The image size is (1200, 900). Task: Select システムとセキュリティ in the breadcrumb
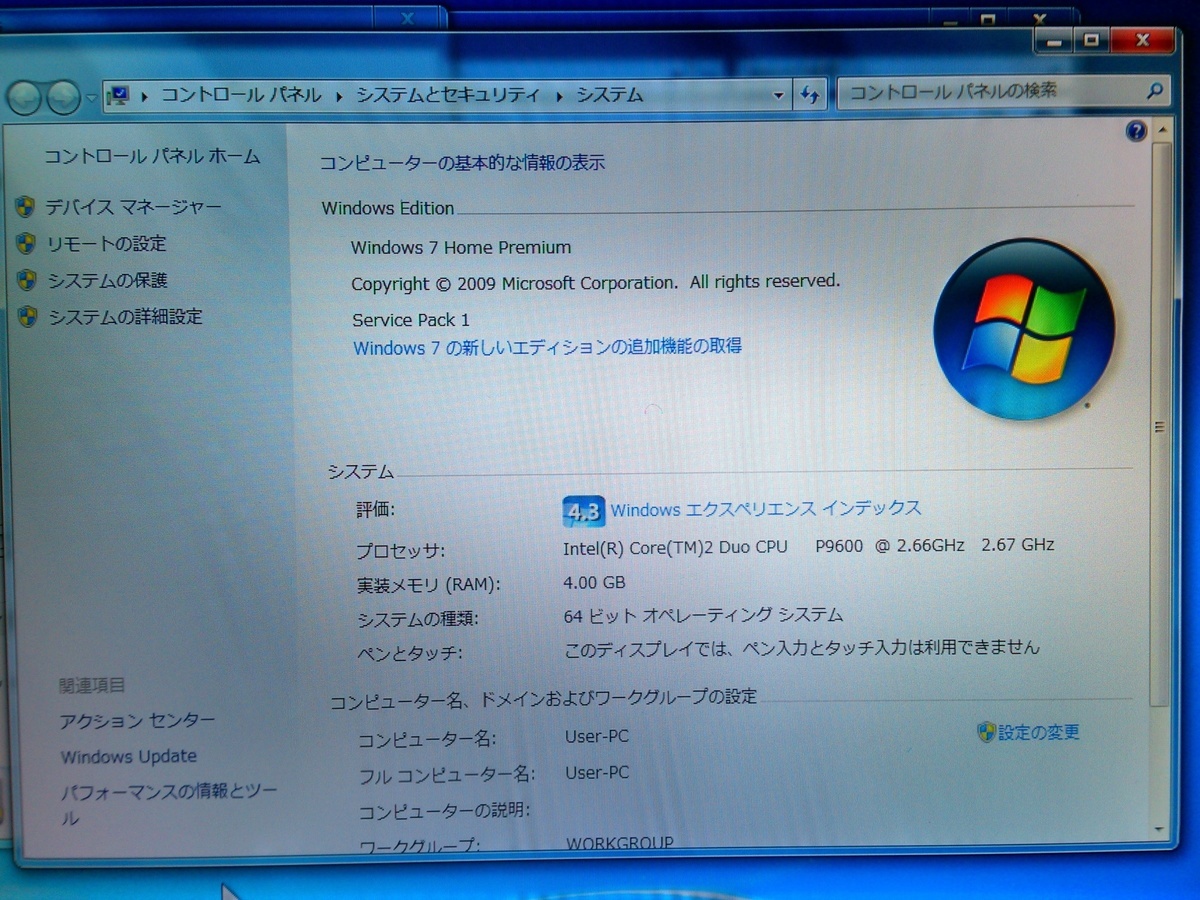448,95
